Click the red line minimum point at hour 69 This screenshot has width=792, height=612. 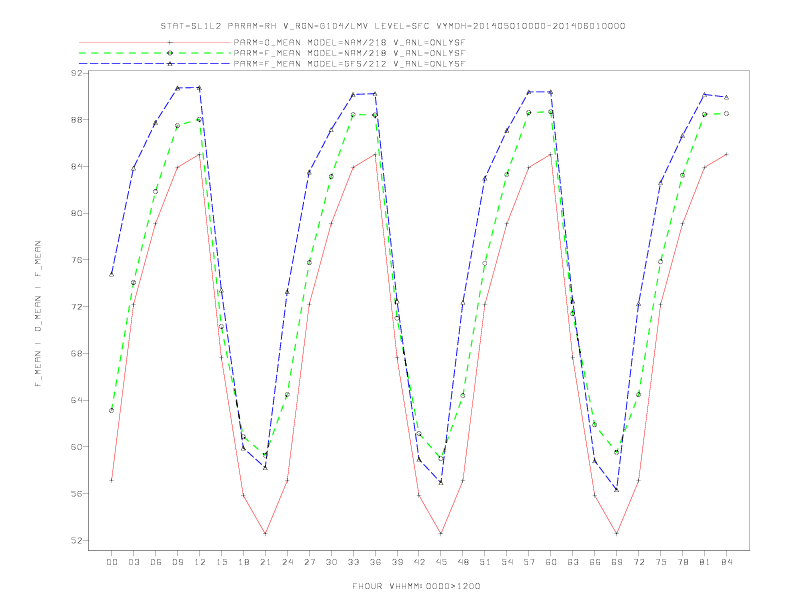click(x=617, y=533)
